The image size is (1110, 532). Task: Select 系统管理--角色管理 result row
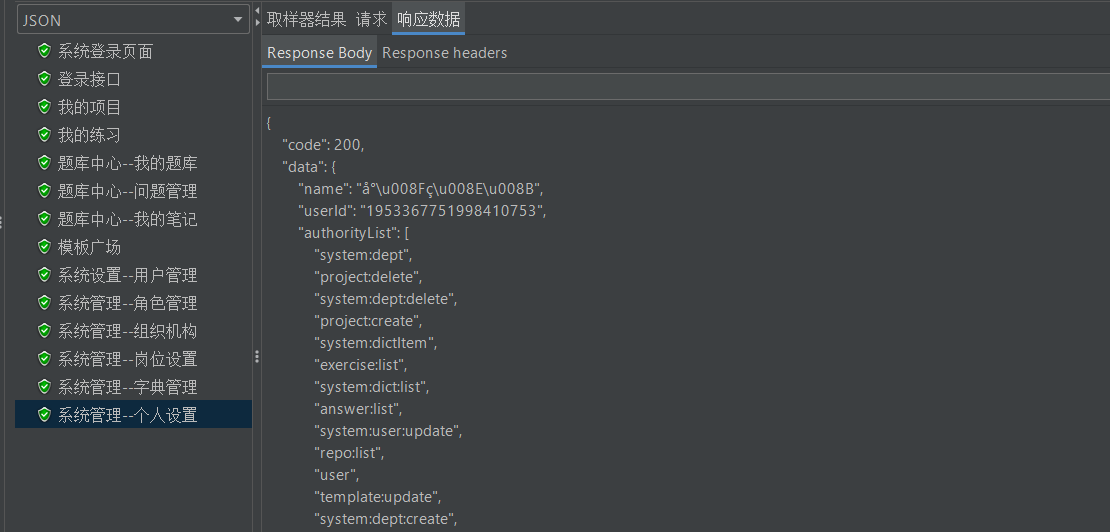coord(127,303)
